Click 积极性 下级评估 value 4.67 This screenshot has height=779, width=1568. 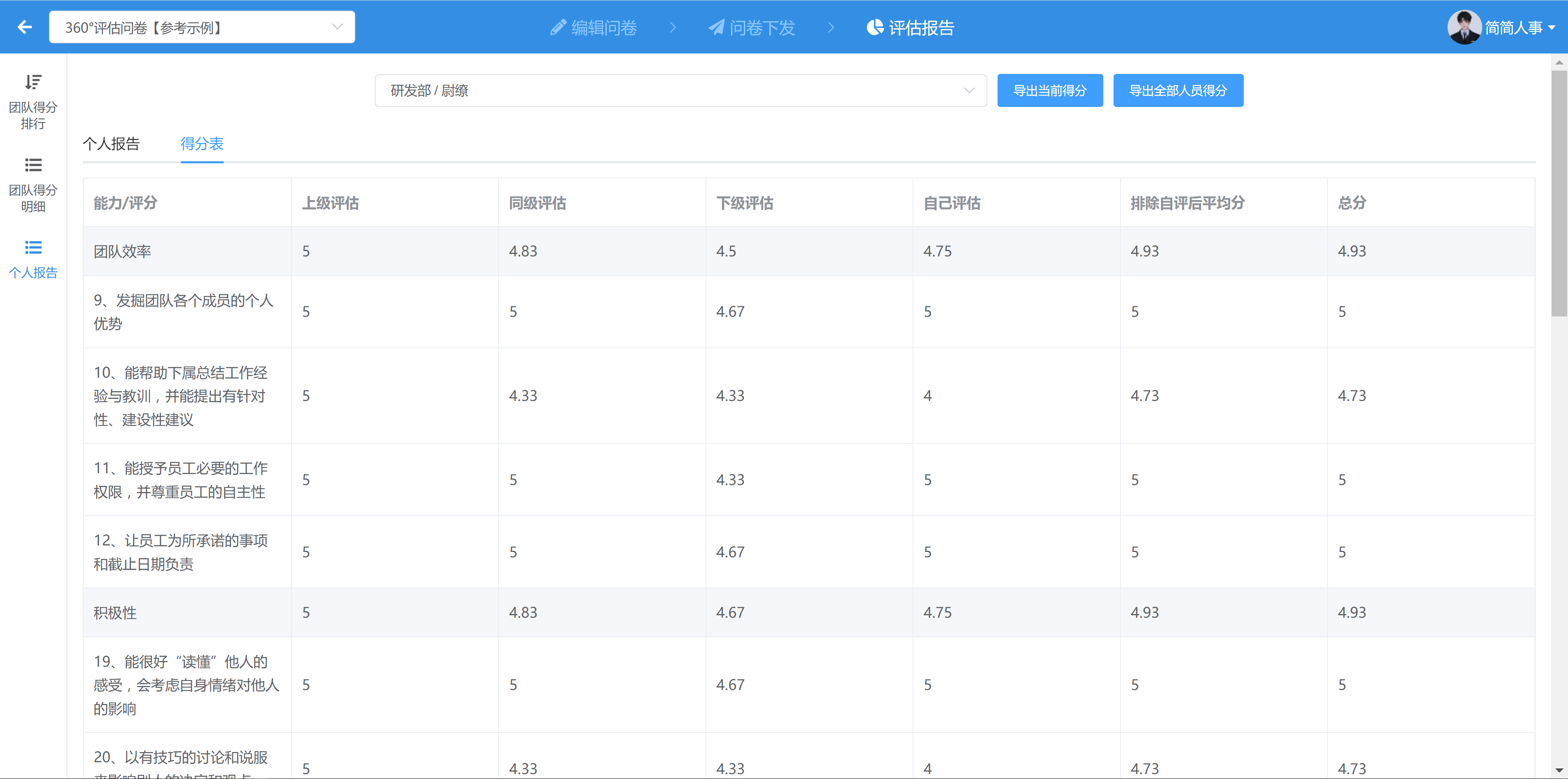point(731,612)
